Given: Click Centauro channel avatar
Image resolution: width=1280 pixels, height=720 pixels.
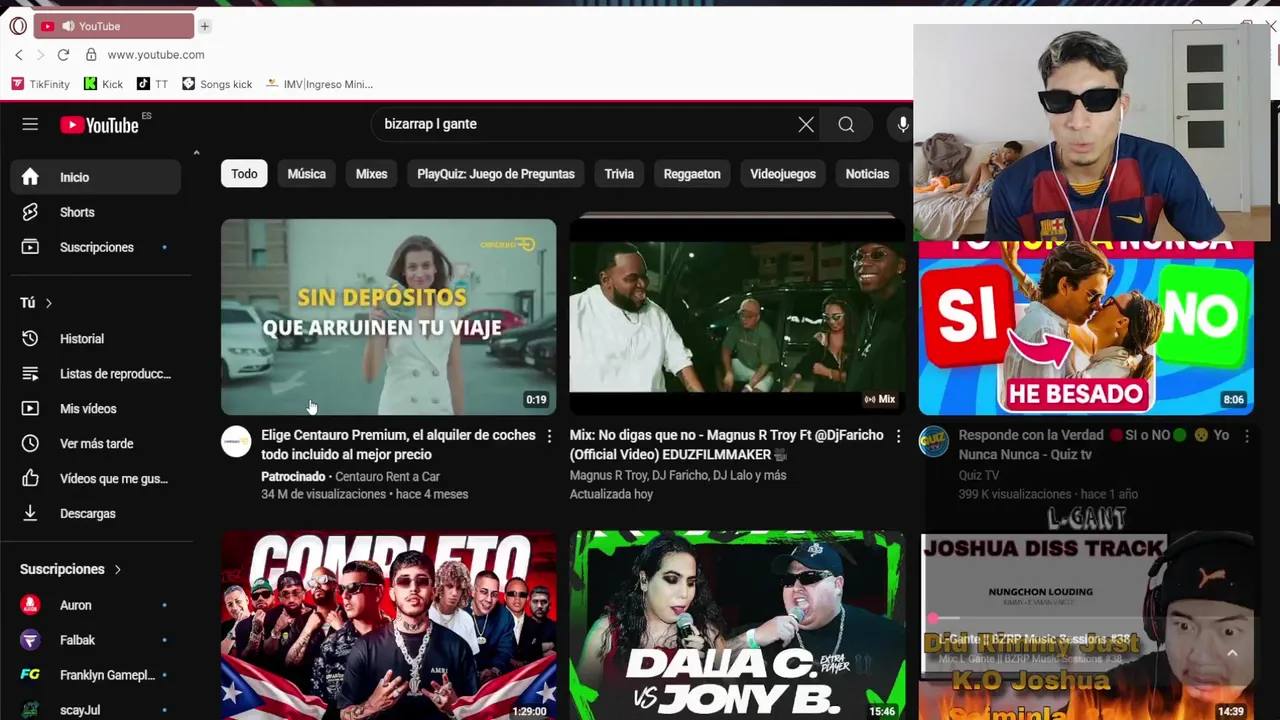Looking at the screenshot, I should pos(236,442).
